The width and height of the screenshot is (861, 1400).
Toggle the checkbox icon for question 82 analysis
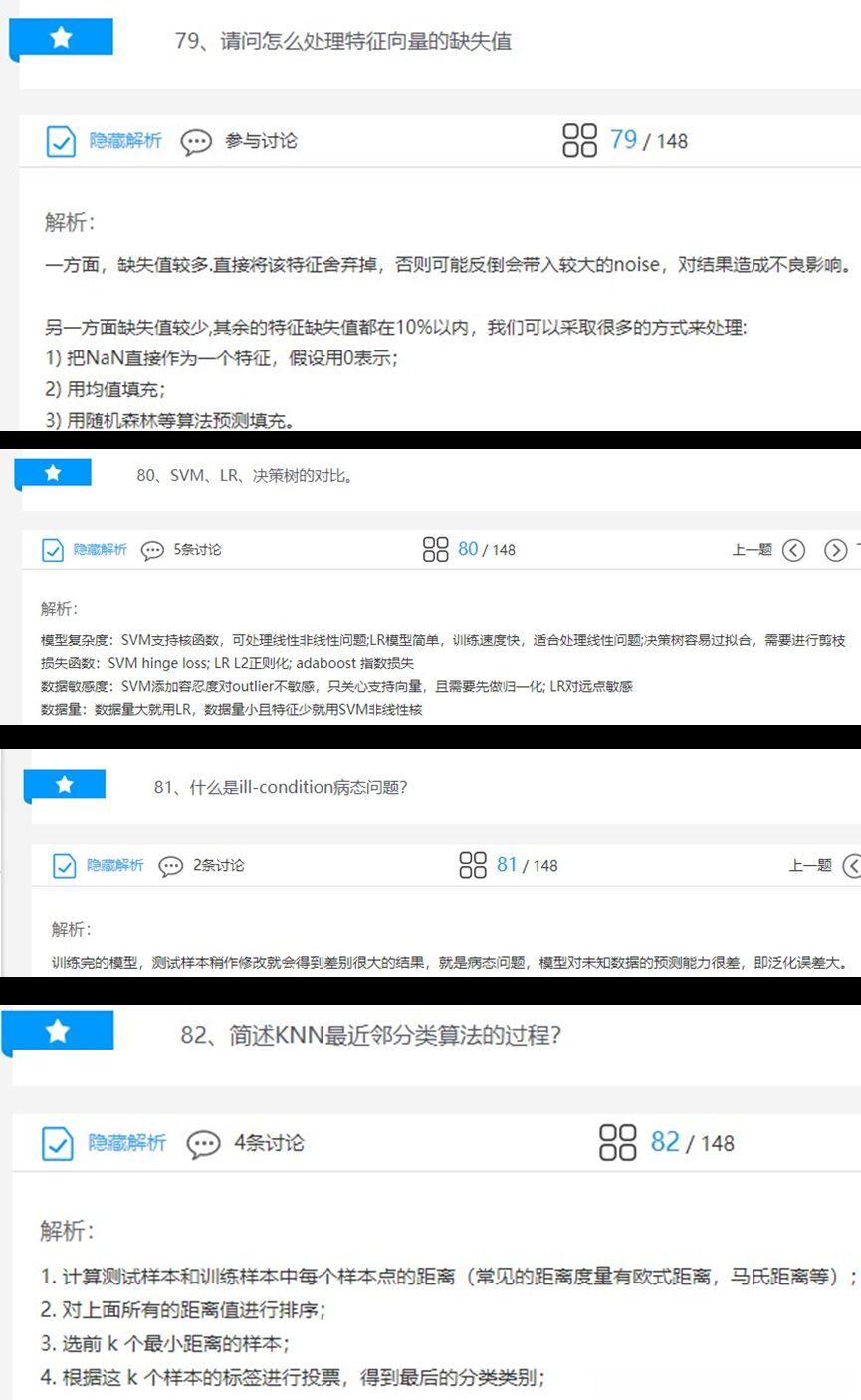[58, 1143]
